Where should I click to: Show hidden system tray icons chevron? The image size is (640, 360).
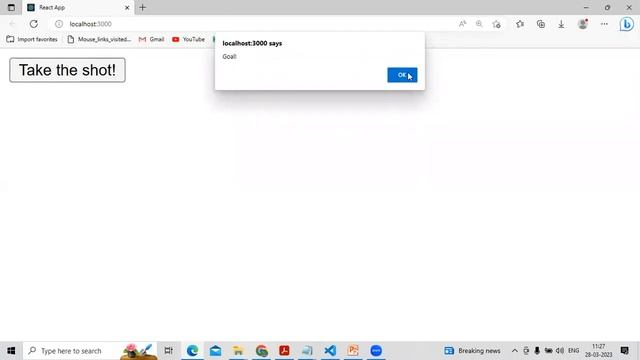pos(515,351)
